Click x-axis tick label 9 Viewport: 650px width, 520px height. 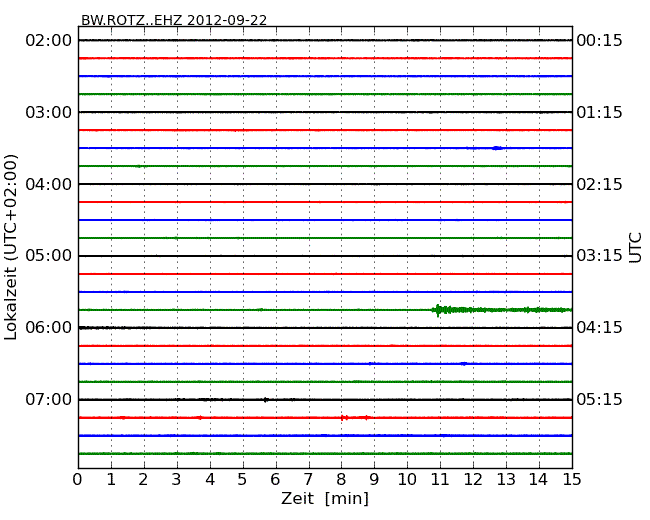pyautogui.click(x=374, y=480)
